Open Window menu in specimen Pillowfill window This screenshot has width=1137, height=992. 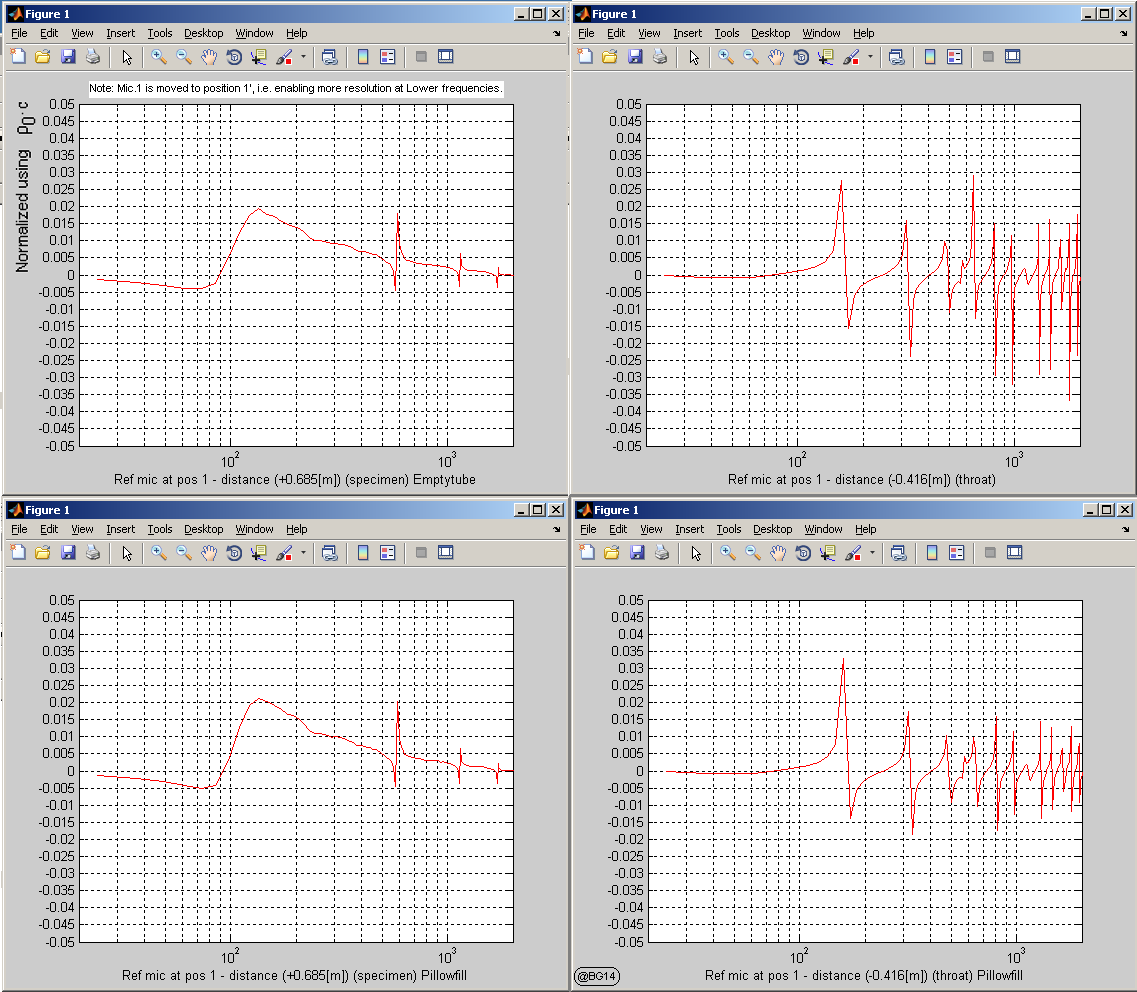[x=255, y=529]
